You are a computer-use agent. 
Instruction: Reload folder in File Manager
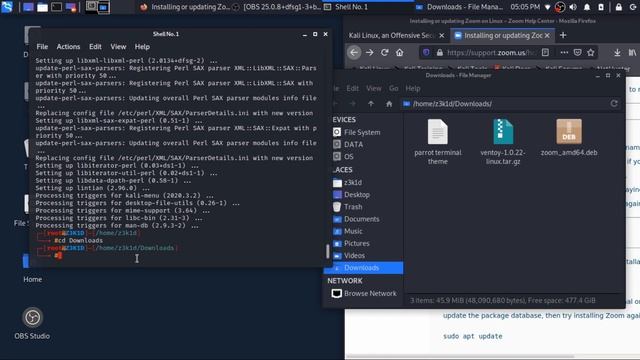click(x=614, y=104)
